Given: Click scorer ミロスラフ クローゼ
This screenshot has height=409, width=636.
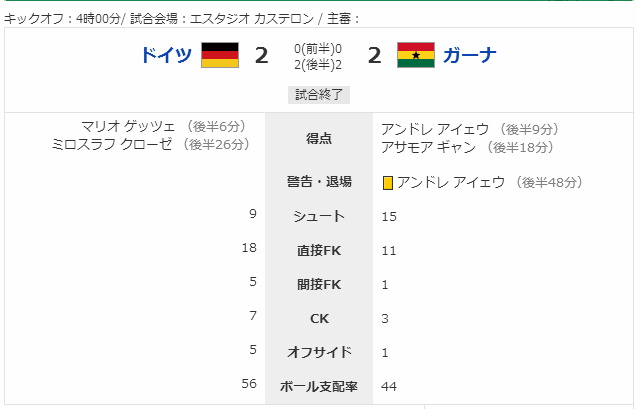Looking at the screenshot, I should click(112, 144).
